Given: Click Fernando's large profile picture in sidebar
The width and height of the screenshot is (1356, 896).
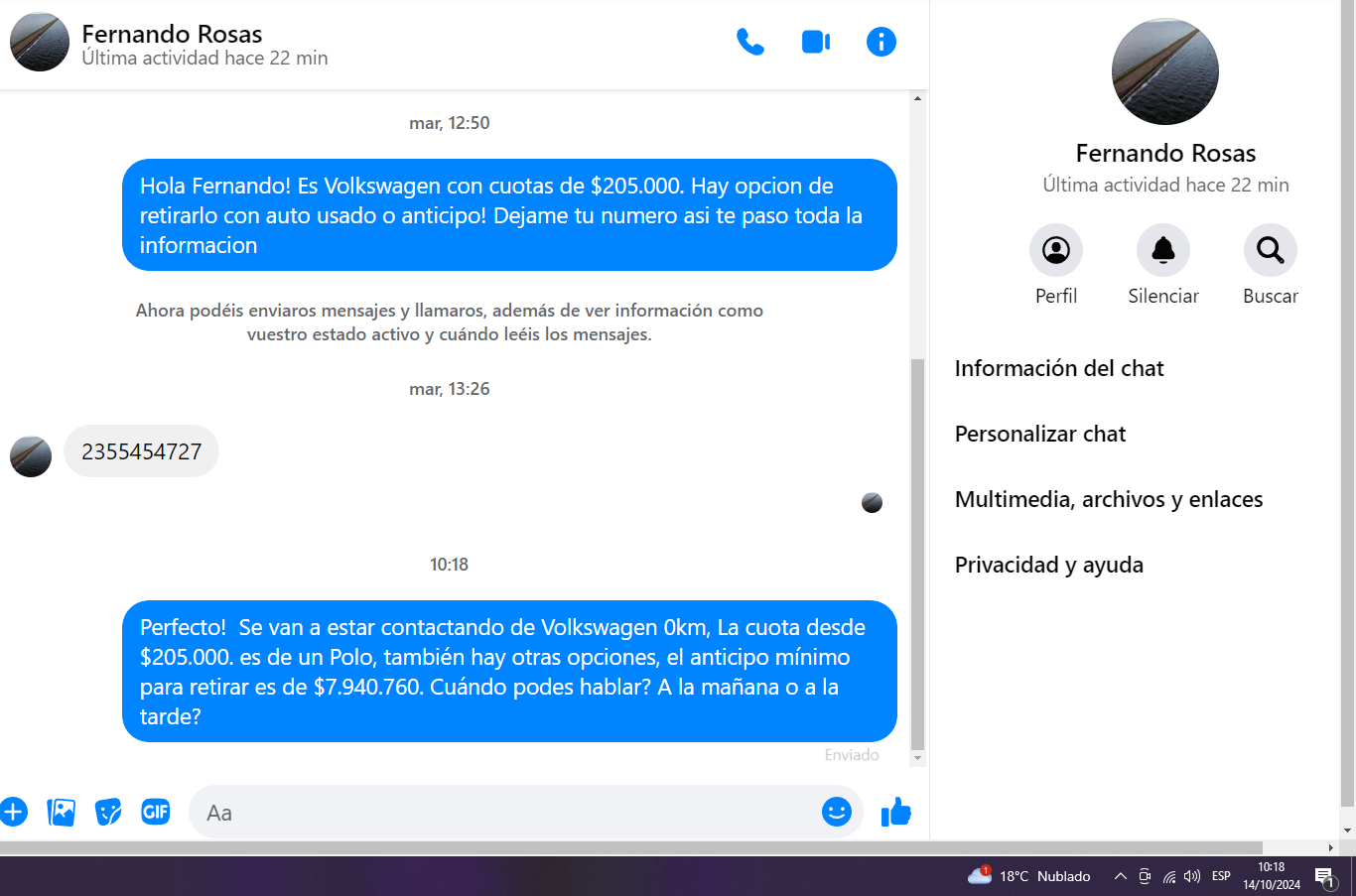Looking at the screenshot, I should click(1164, 71).
